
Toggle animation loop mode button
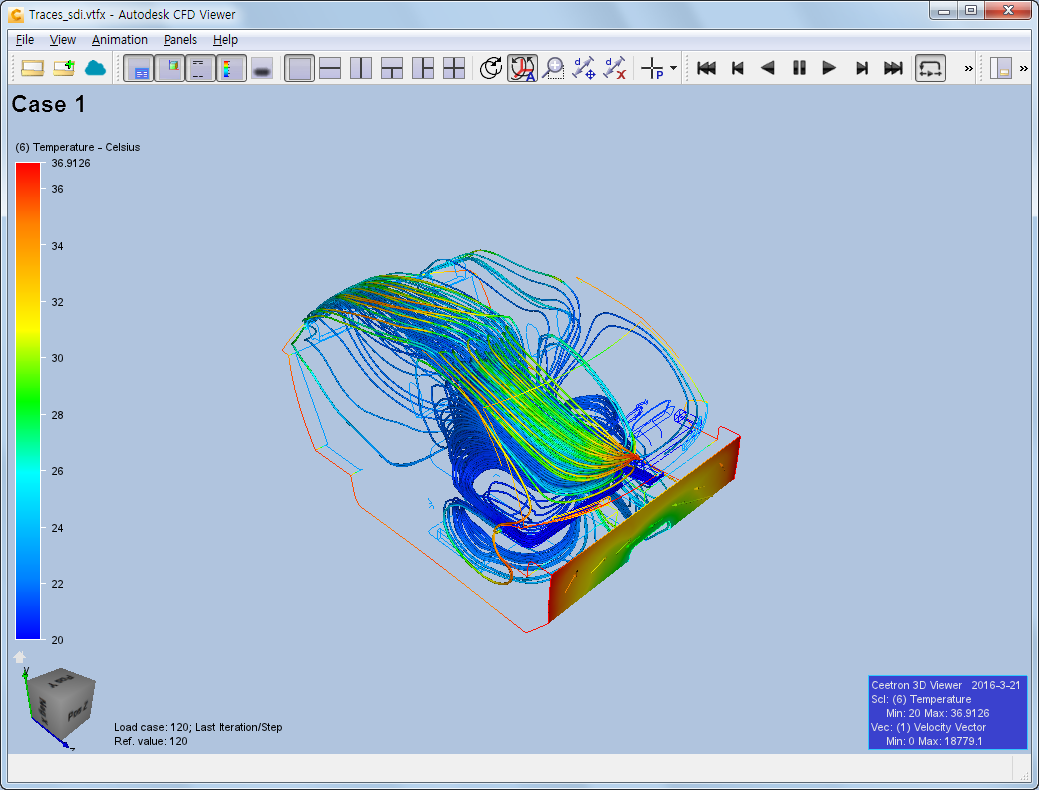930,68
